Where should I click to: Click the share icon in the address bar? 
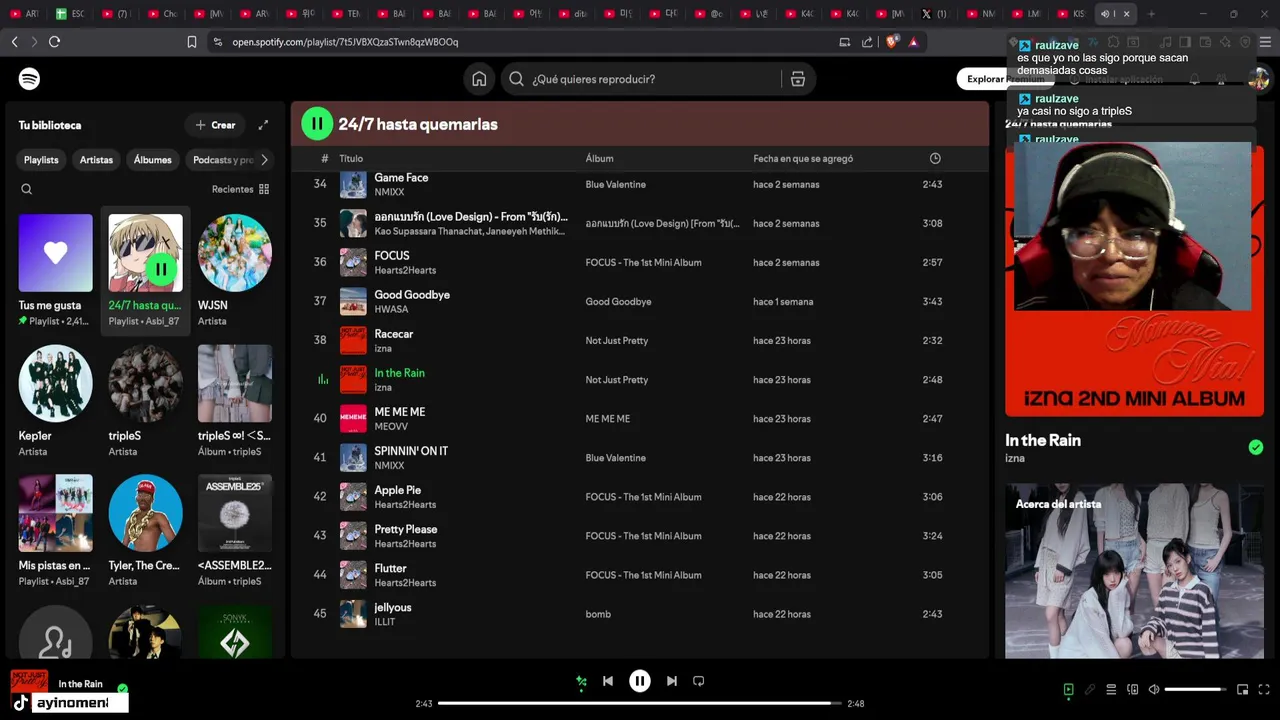pos(867,42)
